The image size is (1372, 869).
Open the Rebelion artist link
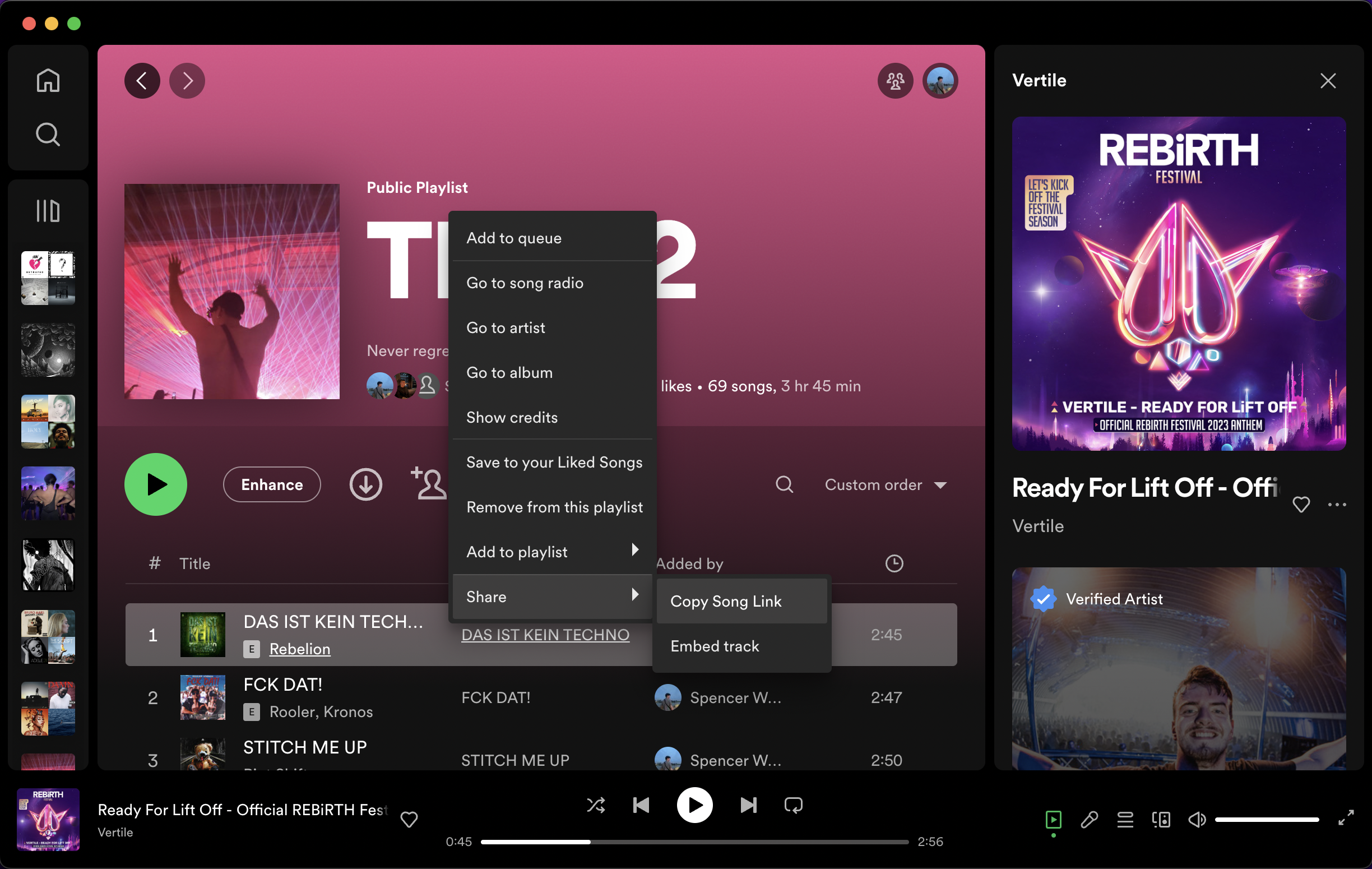(x=300, y=649)
